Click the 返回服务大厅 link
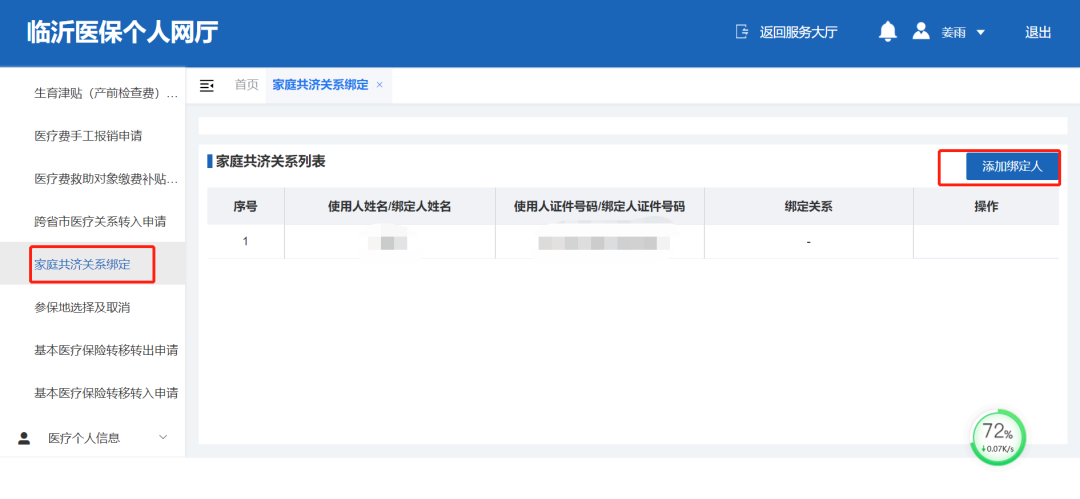 [x=798, y=32]
